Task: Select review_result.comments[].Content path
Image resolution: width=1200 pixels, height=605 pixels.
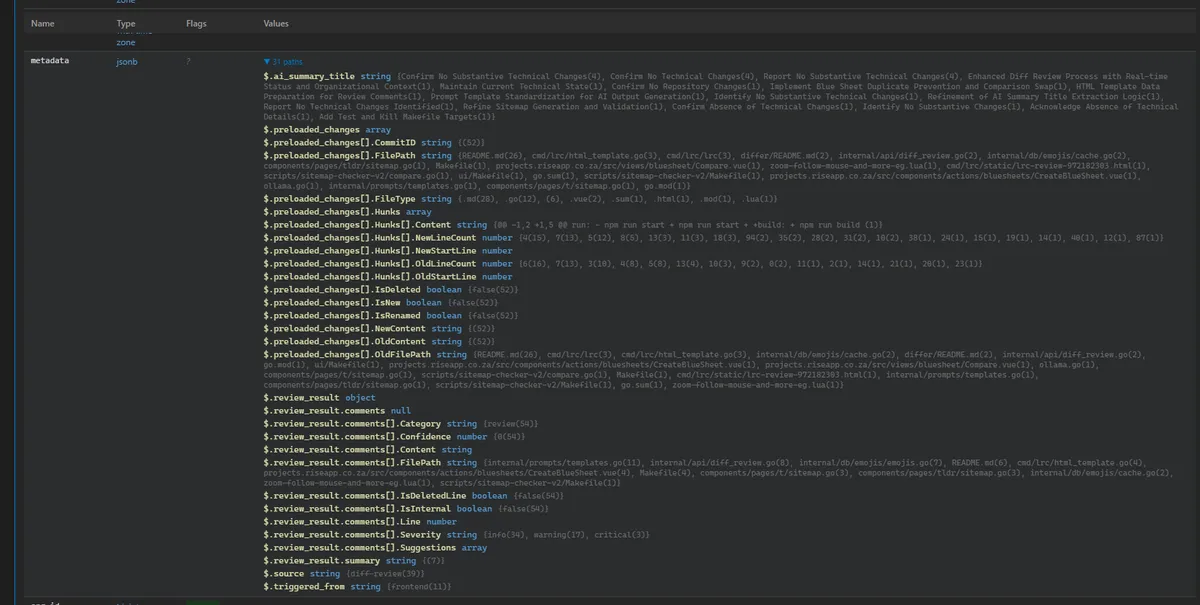Action: (x=352, y=450)
